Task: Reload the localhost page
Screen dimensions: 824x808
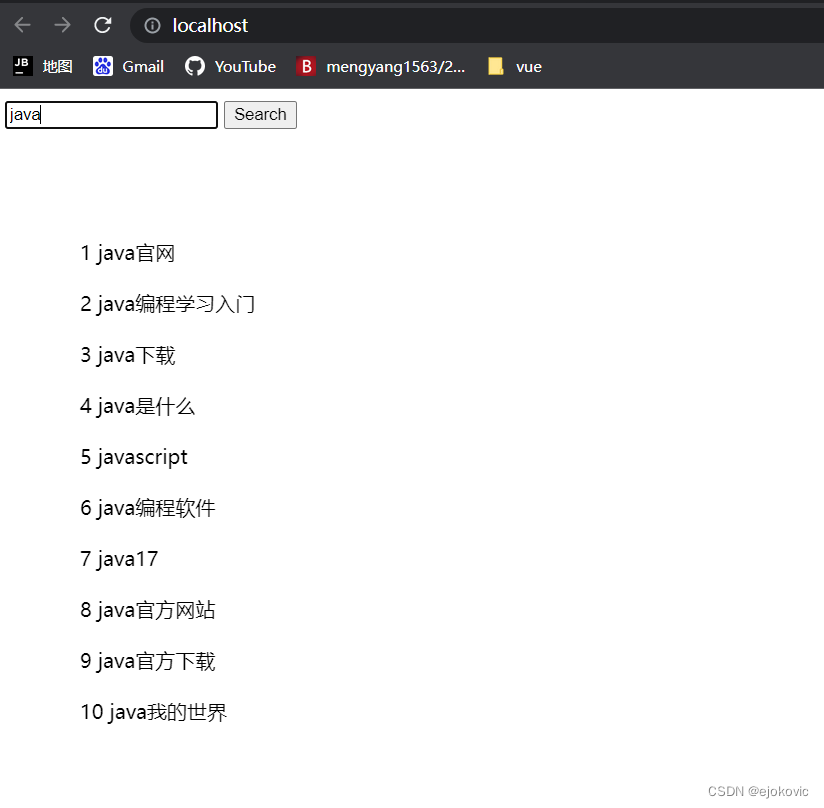Action: (102, 25)
